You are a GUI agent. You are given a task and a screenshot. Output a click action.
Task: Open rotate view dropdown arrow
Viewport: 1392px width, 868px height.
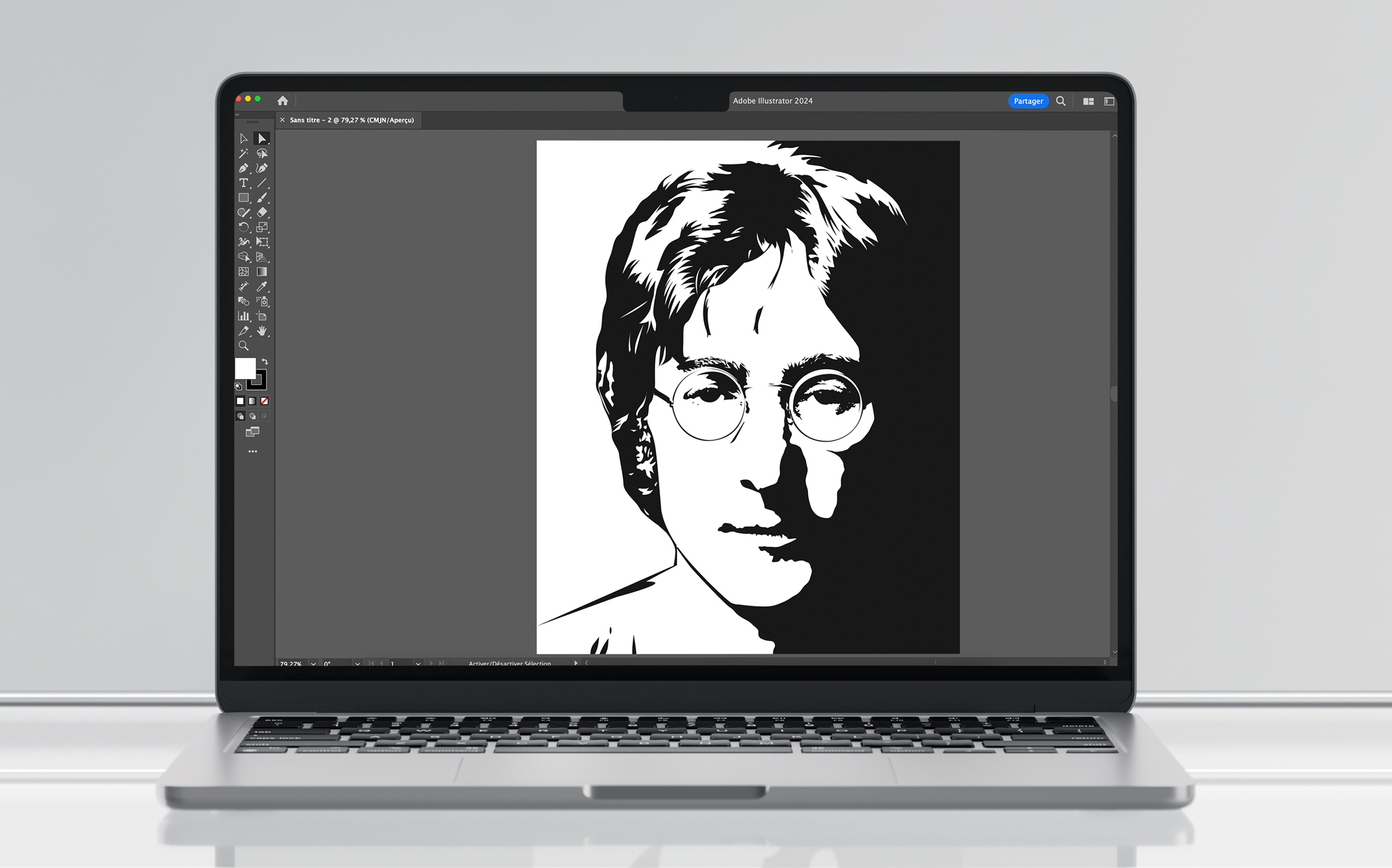pyautogui.click(x=358, y=663)
